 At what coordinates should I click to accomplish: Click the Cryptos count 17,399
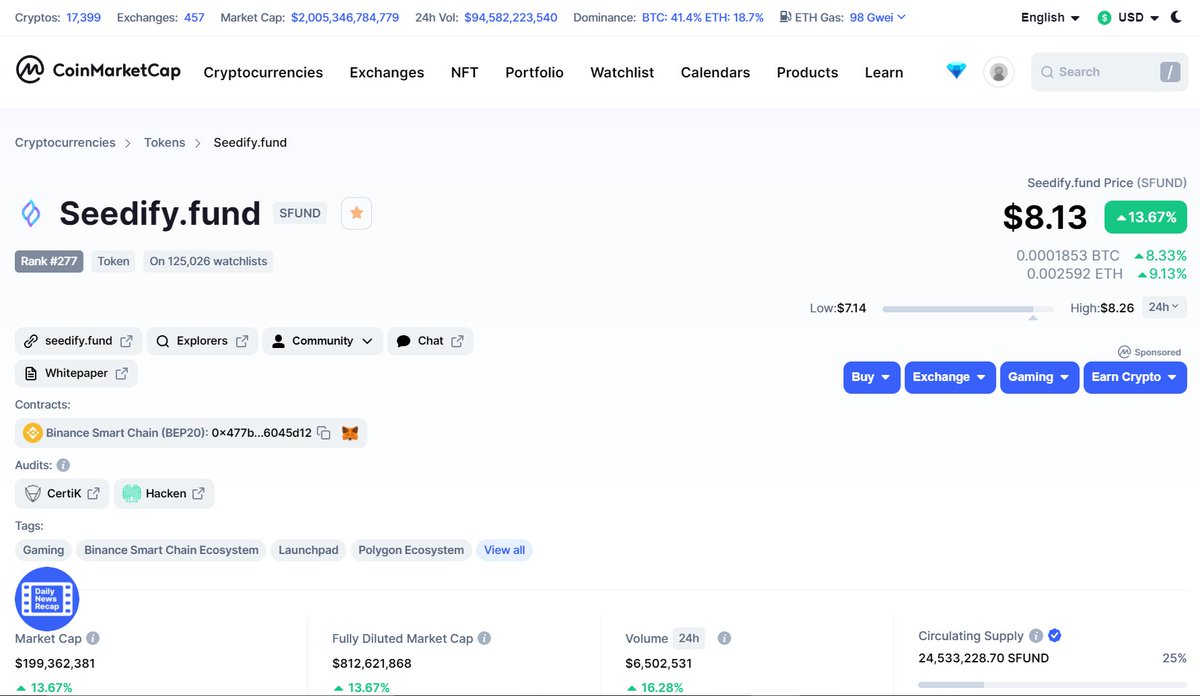(83, 17)
